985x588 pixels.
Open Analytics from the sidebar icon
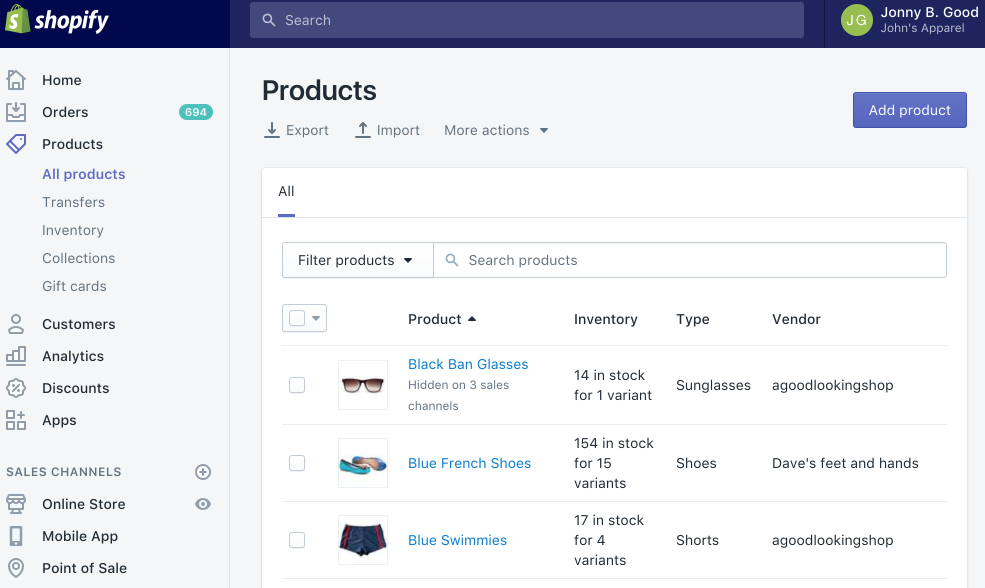pos(15,355)
